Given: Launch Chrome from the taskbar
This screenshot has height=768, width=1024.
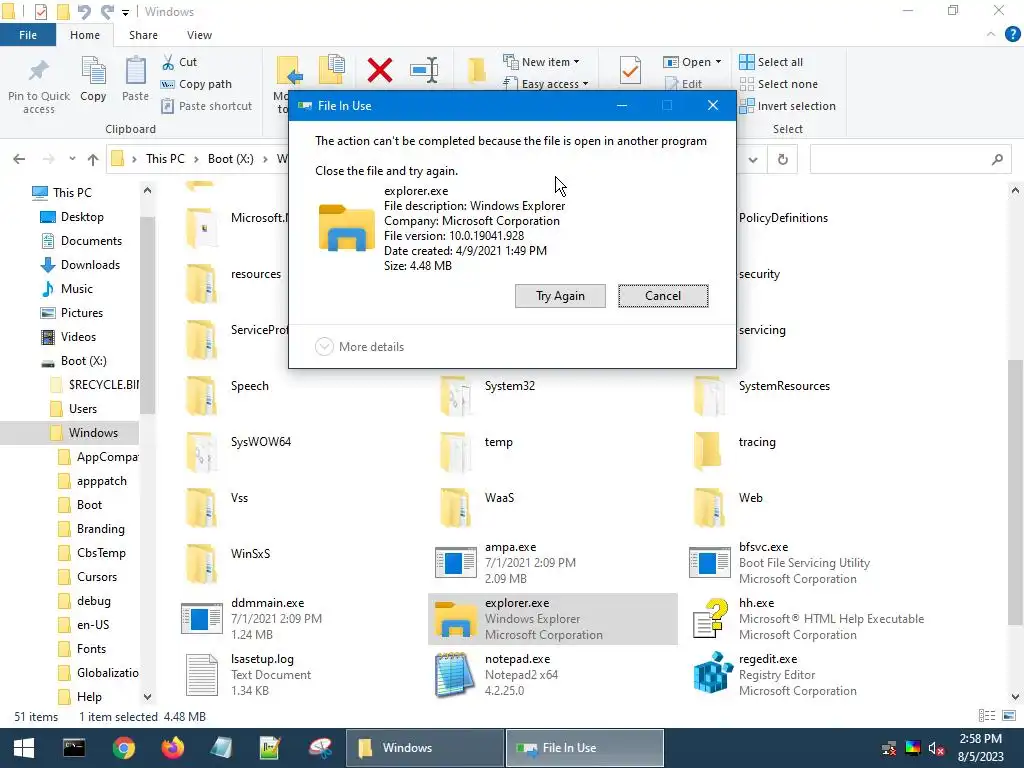Looking at the screenshot, I should (x=123, y=748).
